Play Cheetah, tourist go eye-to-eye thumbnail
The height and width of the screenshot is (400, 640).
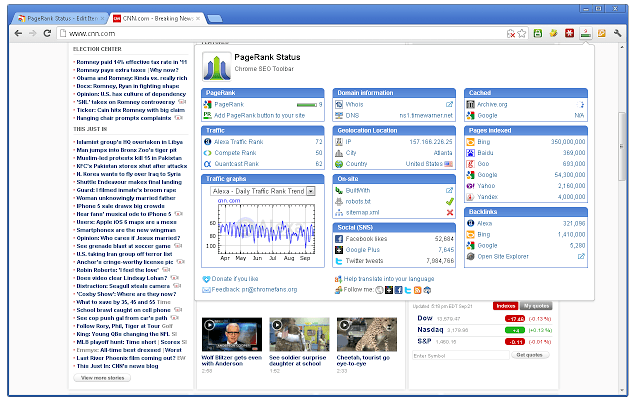click(x=367, y=334)
